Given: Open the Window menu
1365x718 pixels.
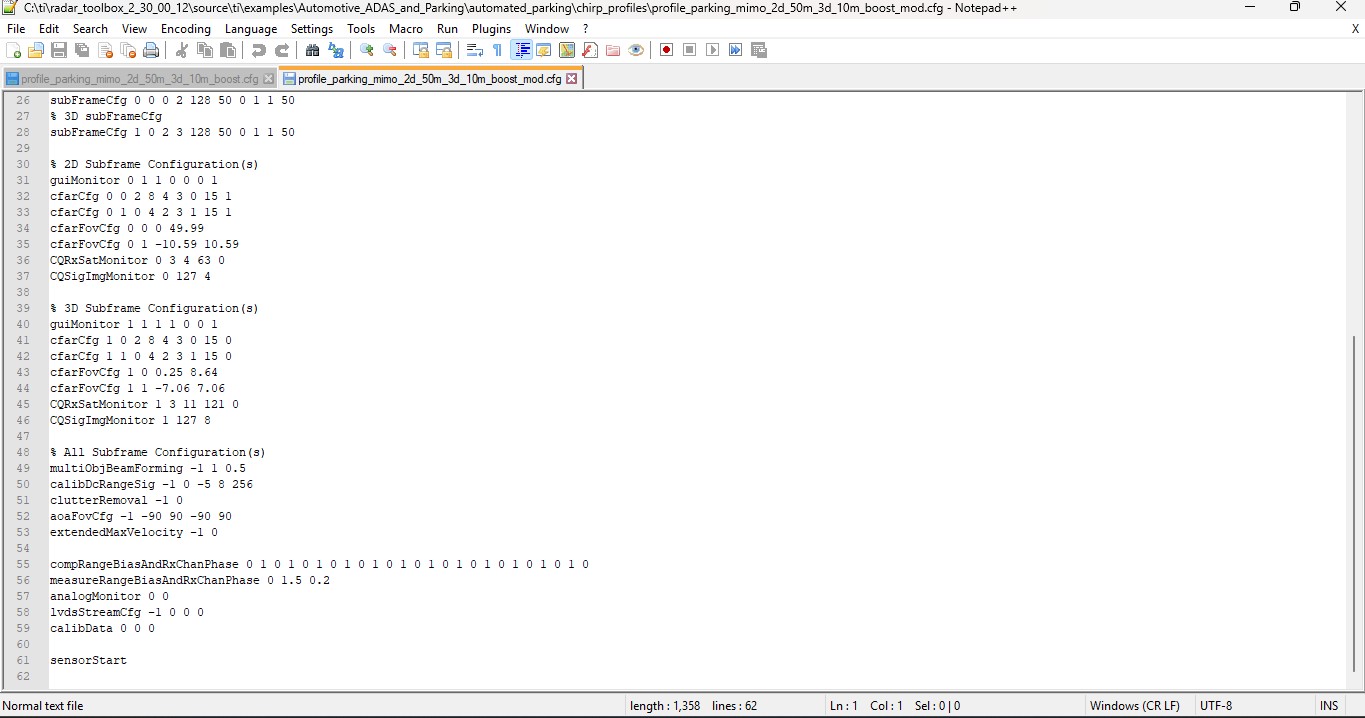Looking at the screenshot, I should tap(547, 29).
